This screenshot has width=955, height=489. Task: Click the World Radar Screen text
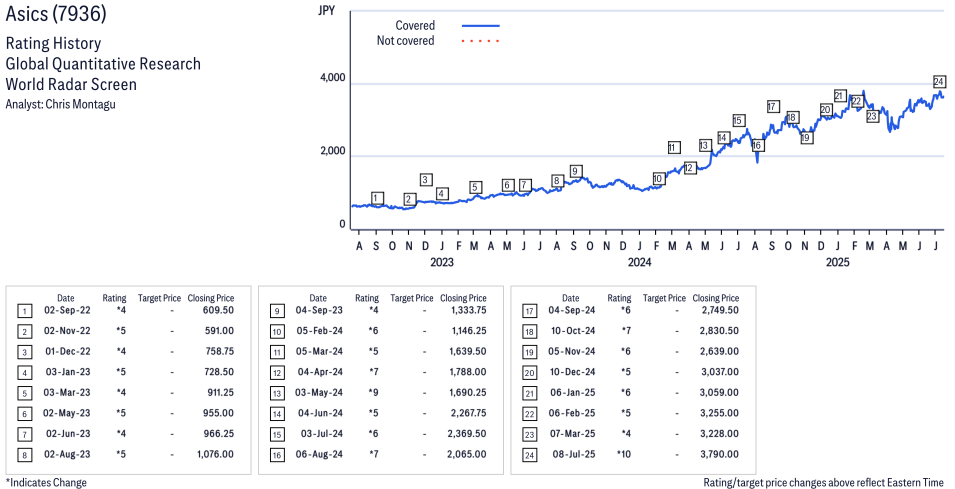click(71, 83)
